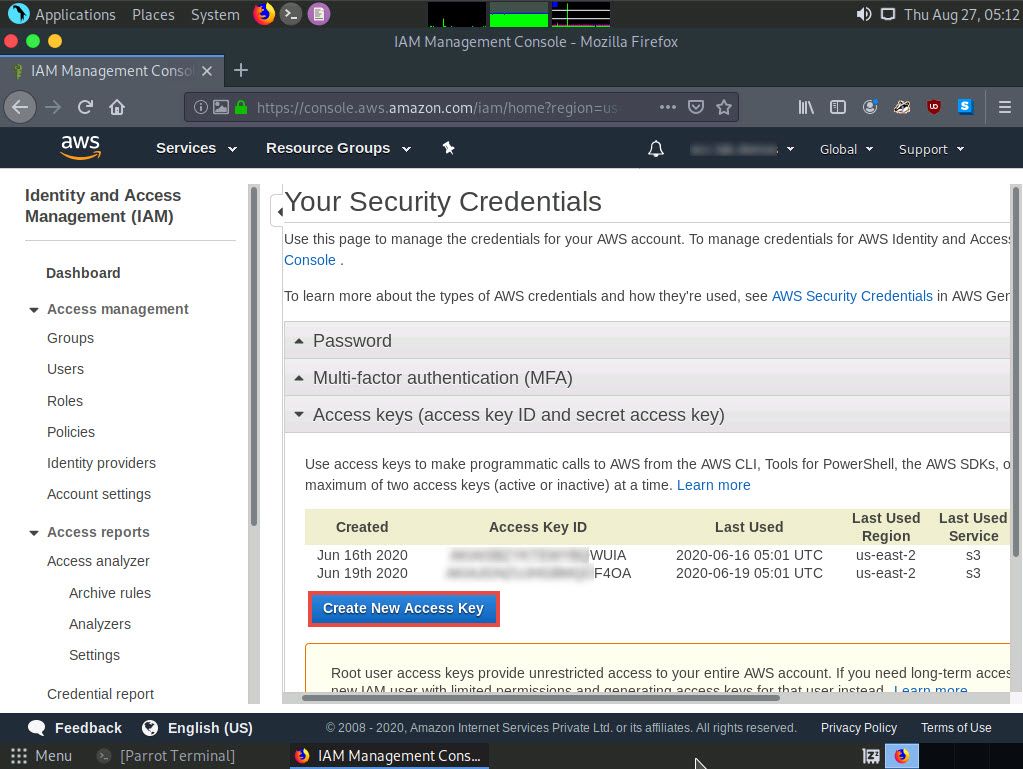Screen dimensions: 1023x769
Task: Open the Firefox hamburger menu
Action: [x=1004, y=107]
